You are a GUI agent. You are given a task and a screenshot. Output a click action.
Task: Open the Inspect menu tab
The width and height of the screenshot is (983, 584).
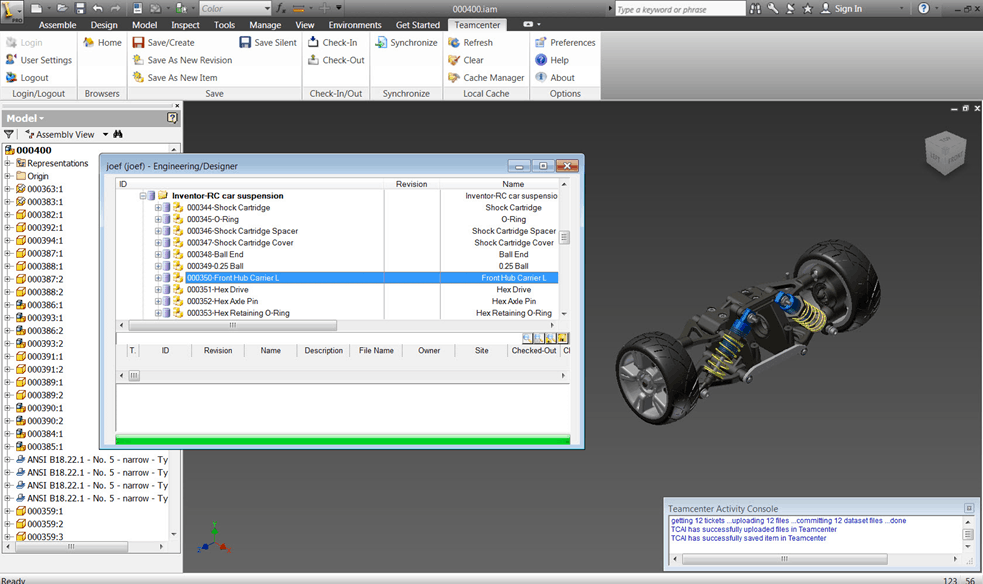click(x=185, y=24)
